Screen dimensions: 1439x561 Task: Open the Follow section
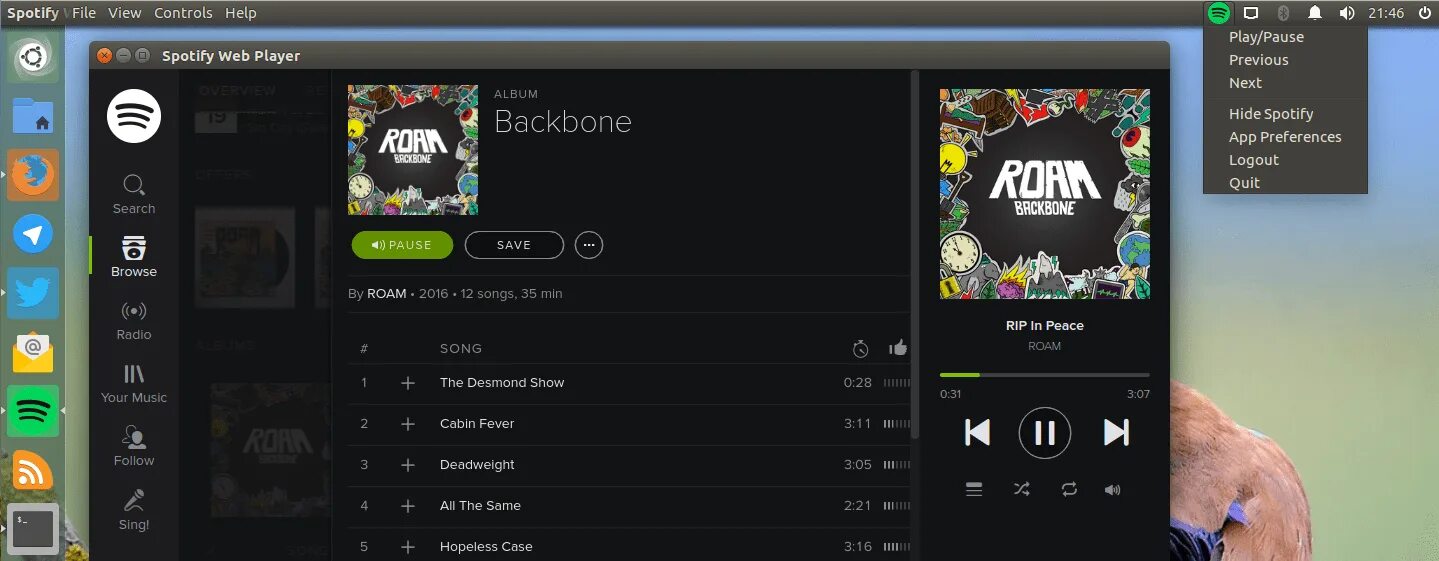pyautogui.click(x=134, y=446)
